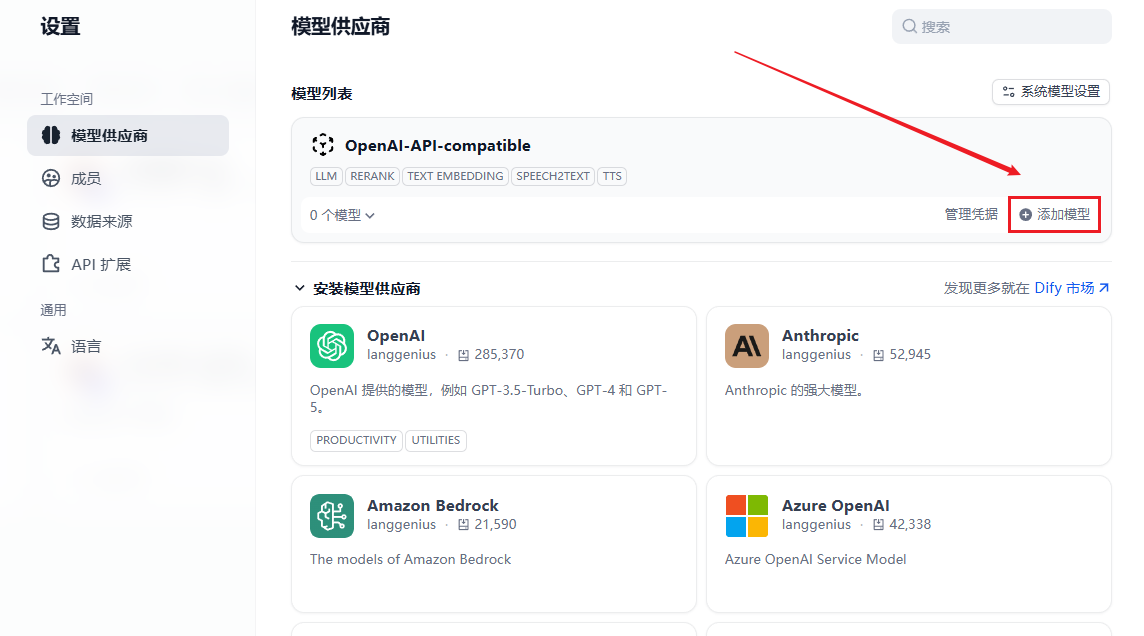Click the download icon beside 42,338
This screenshot has width=1144, height=636.
878,525
